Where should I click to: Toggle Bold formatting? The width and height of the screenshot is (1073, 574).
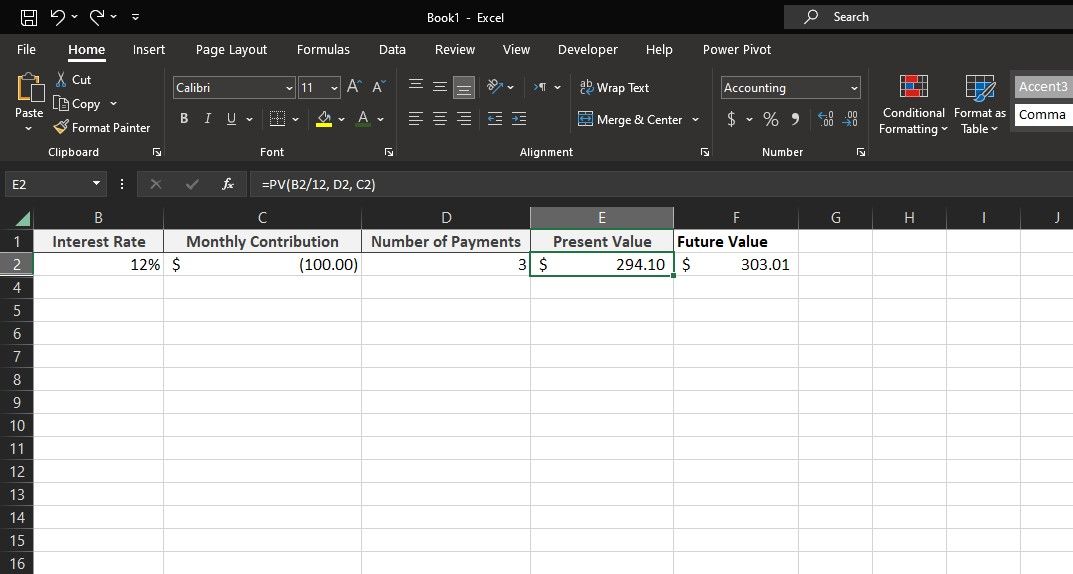coord(184,119)
